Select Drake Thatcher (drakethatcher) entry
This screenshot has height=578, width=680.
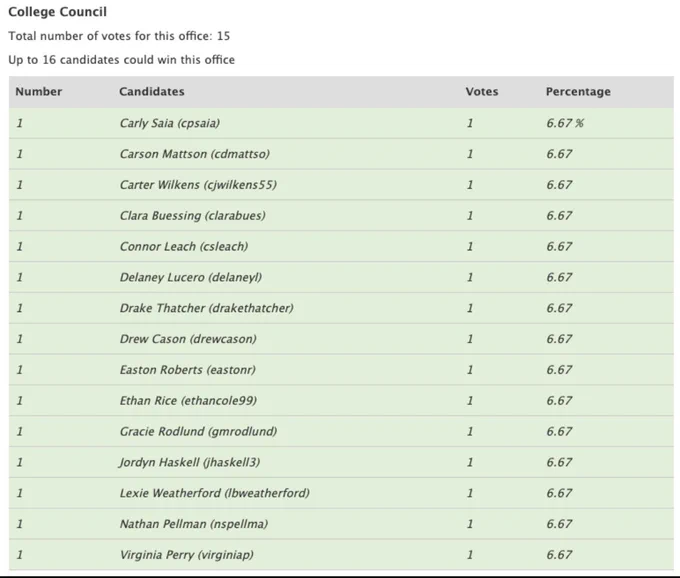pos(341,308)
